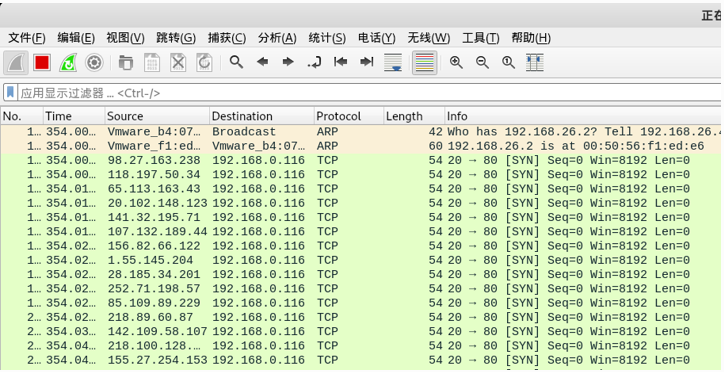Sort by the Length column header
The image size is (724, 372).
coord(414,116)
